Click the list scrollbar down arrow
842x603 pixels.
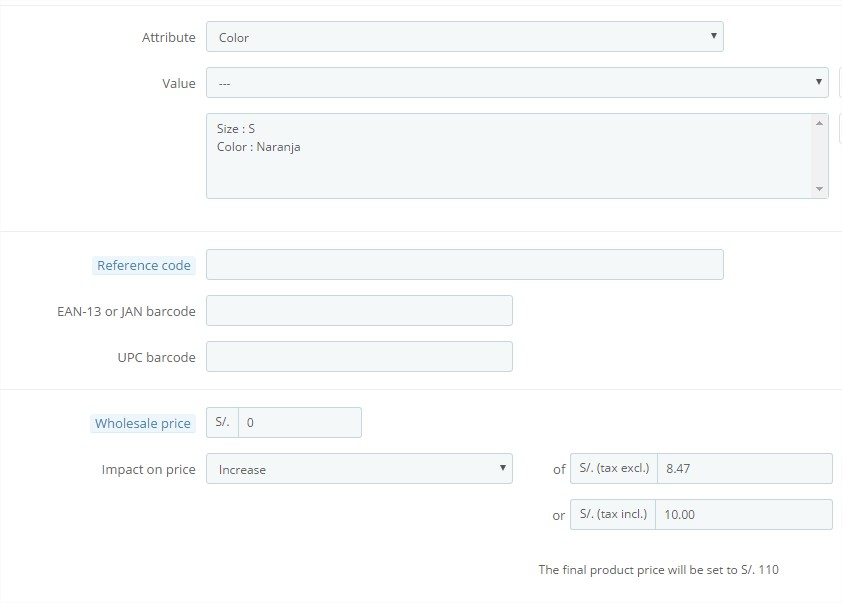tap(819, 188)
